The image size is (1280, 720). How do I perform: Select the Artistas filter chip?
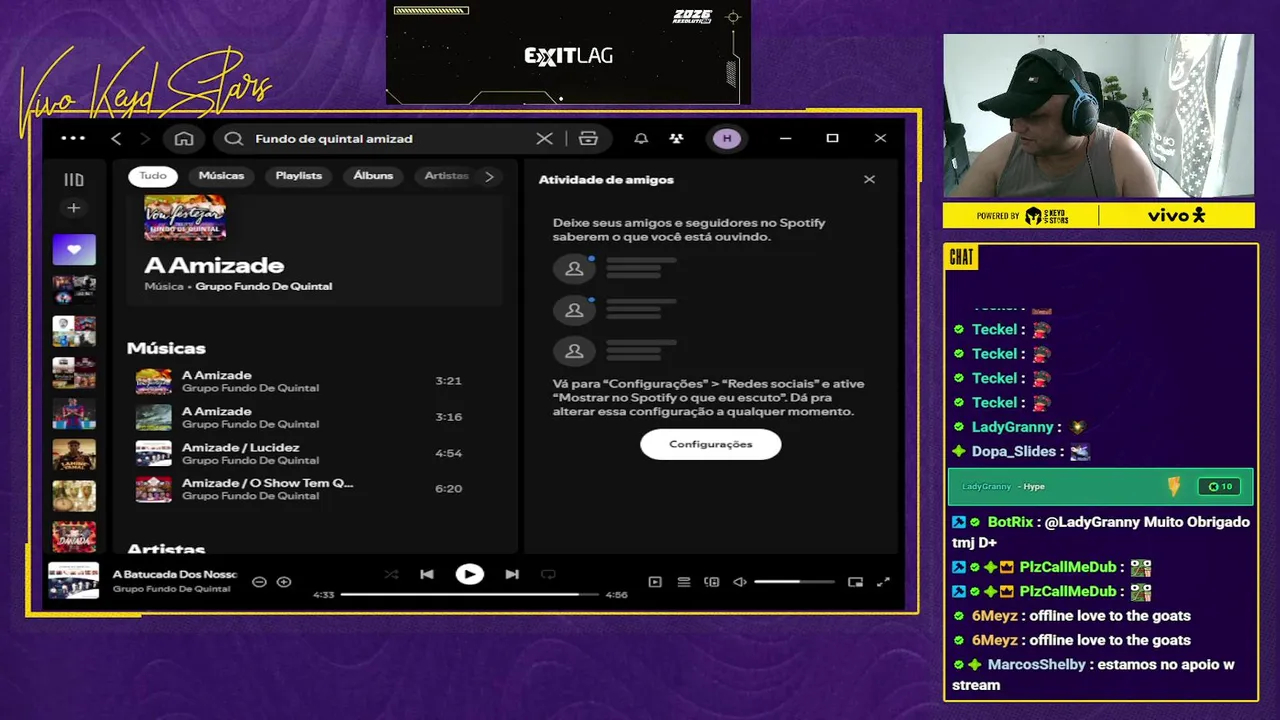(x=445, y=176)
